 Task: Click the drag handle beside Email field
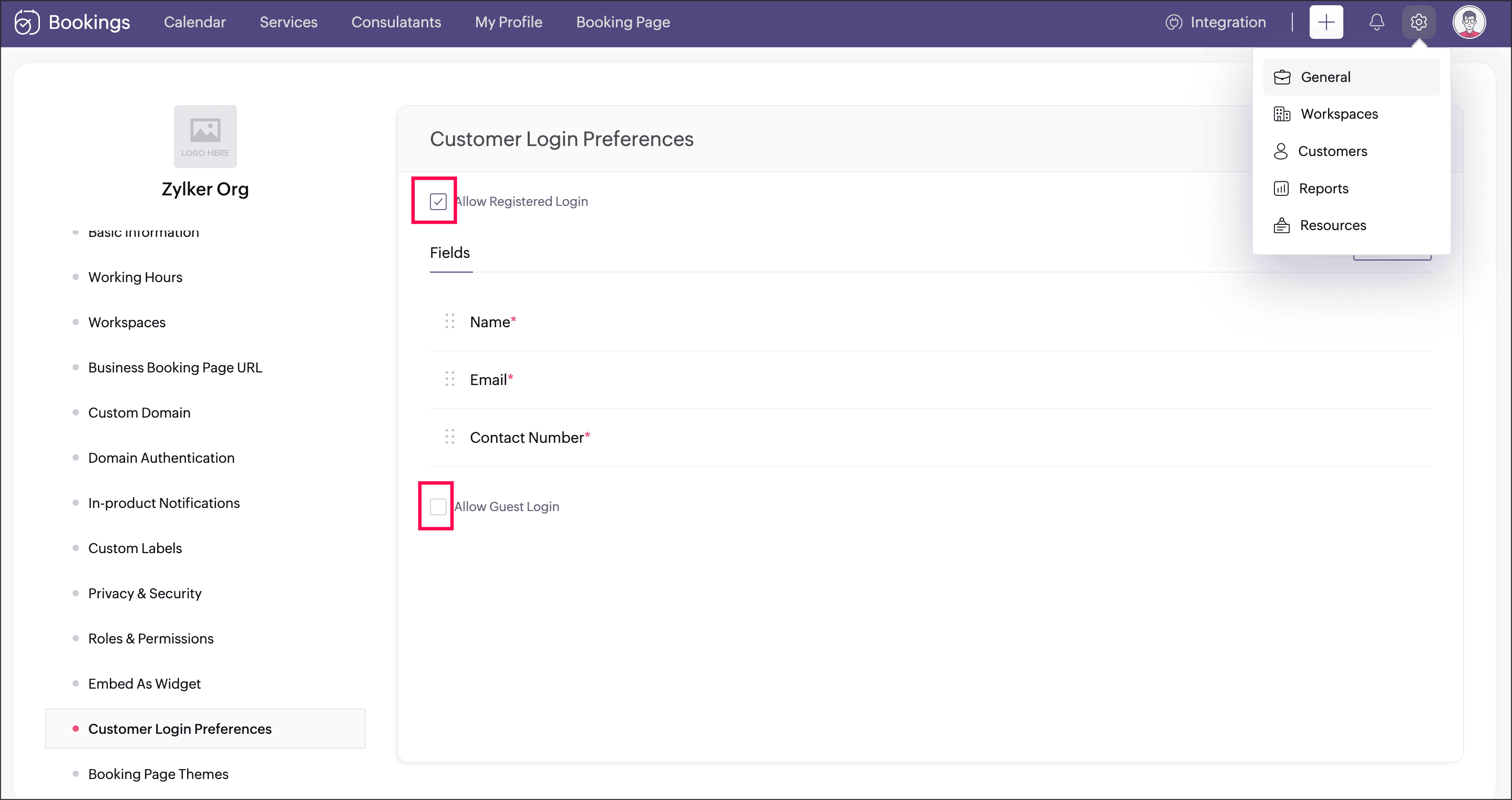coord(450,379)
